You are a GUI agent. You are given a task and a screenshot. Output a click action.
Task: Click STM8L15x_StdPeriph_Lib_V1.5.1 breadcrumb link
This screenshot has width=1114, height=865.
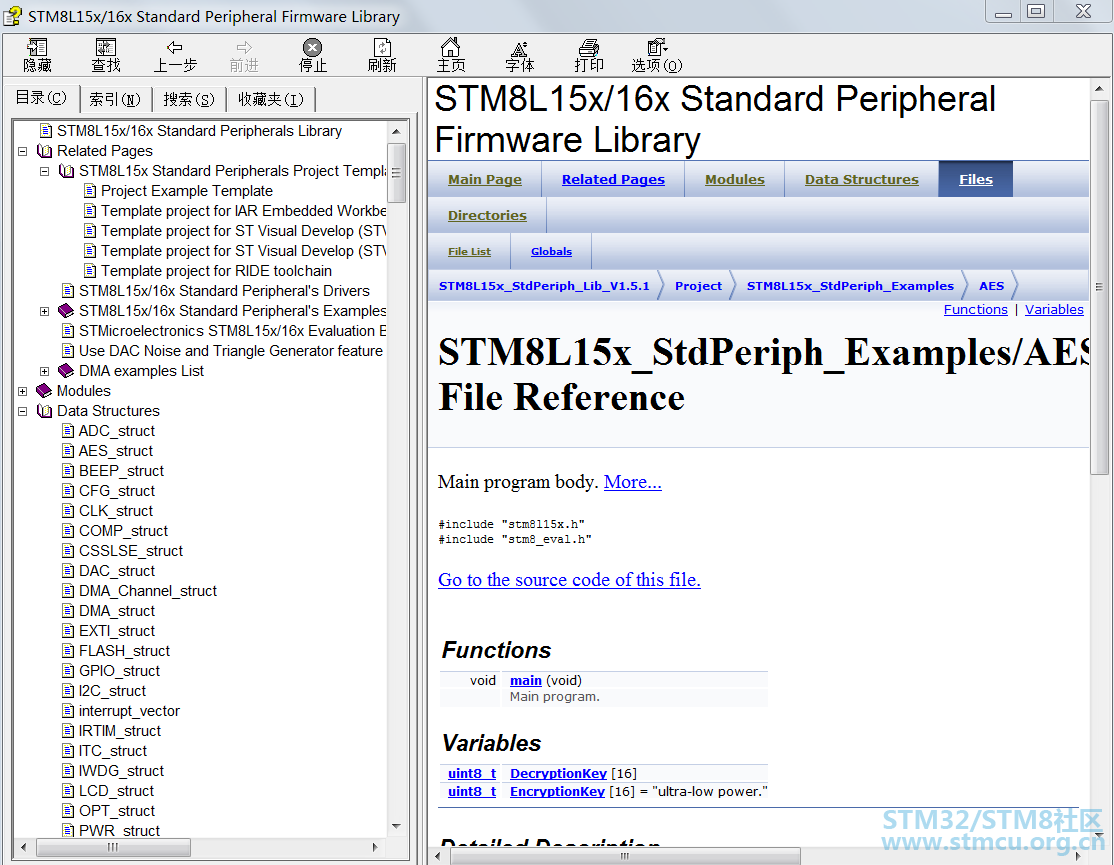[544, 285]
